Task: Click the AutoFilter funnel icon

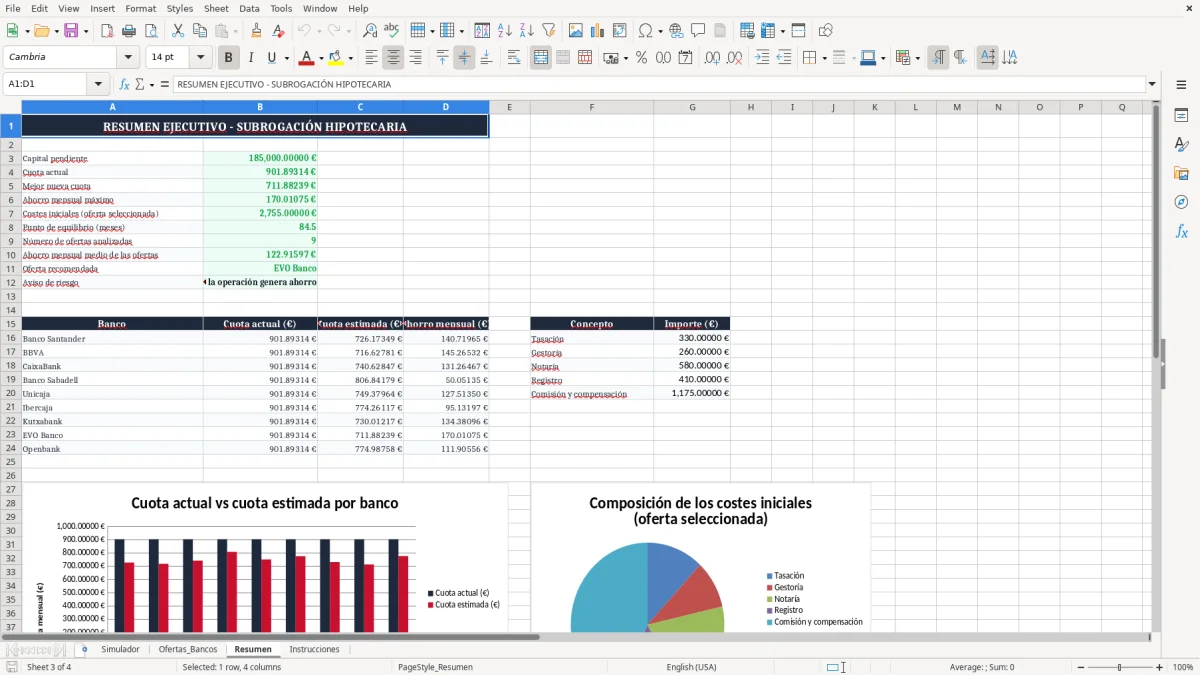Action: (548, 31)
